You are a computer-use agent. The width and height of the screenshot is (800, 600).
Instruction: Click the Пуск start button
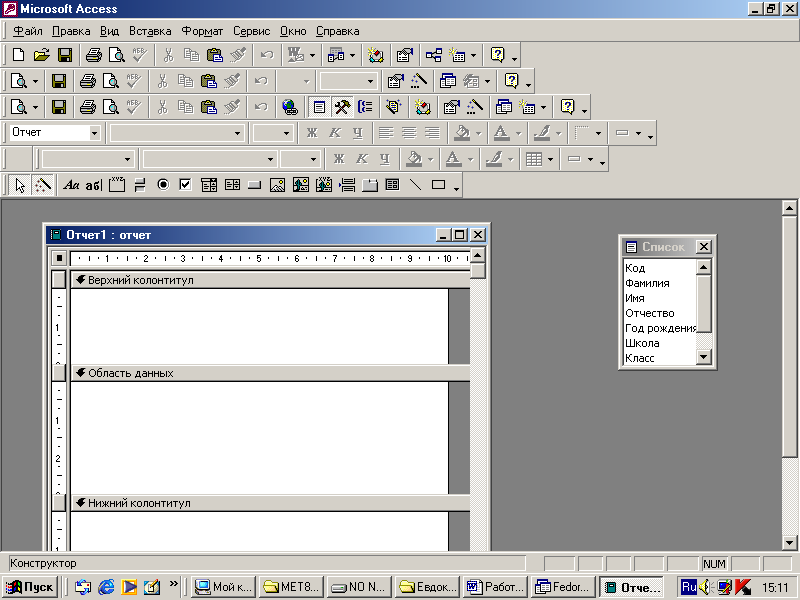30,587
